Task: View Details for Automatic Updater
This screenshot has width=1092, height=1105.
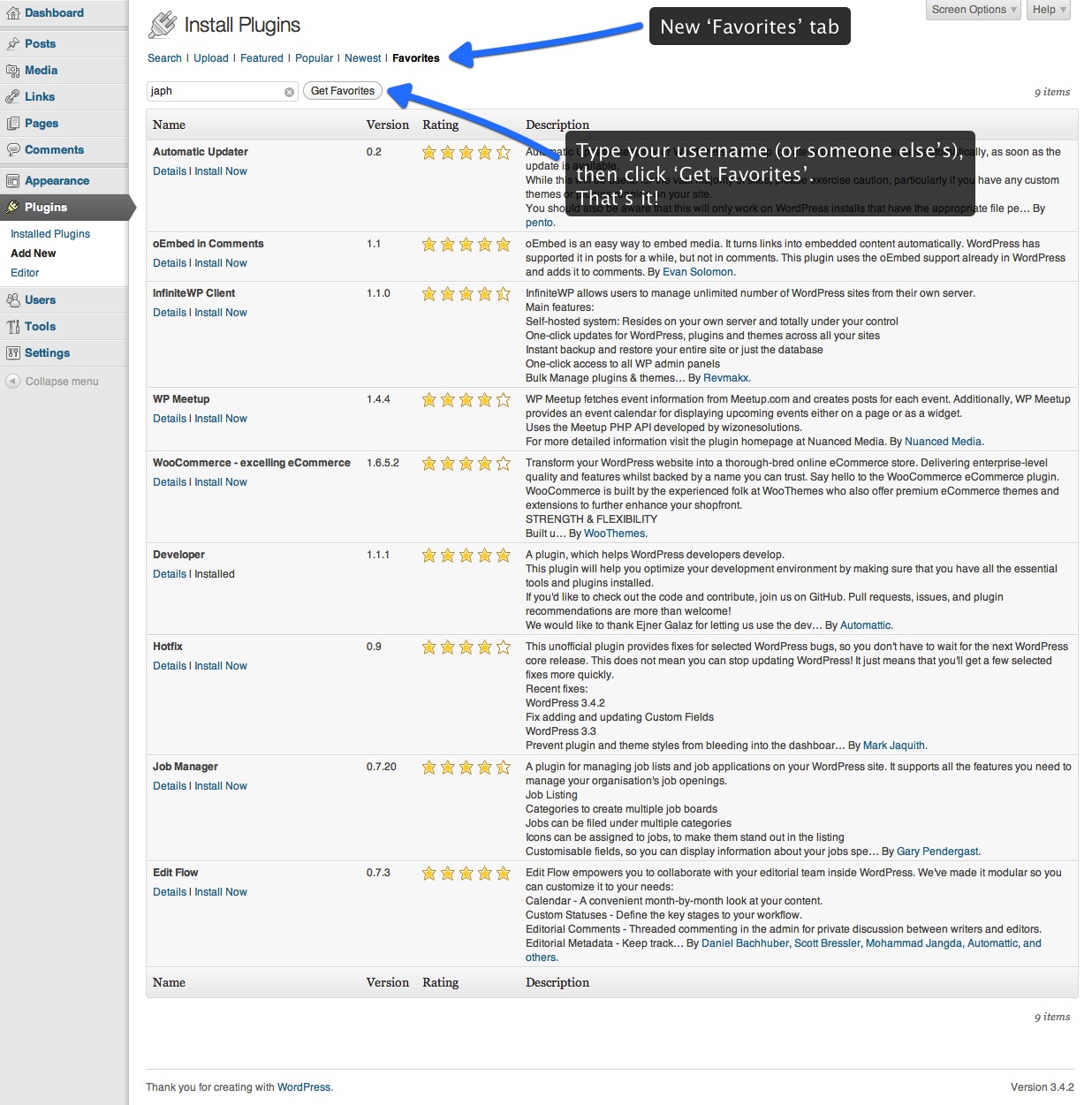Action: coord(170,171)
